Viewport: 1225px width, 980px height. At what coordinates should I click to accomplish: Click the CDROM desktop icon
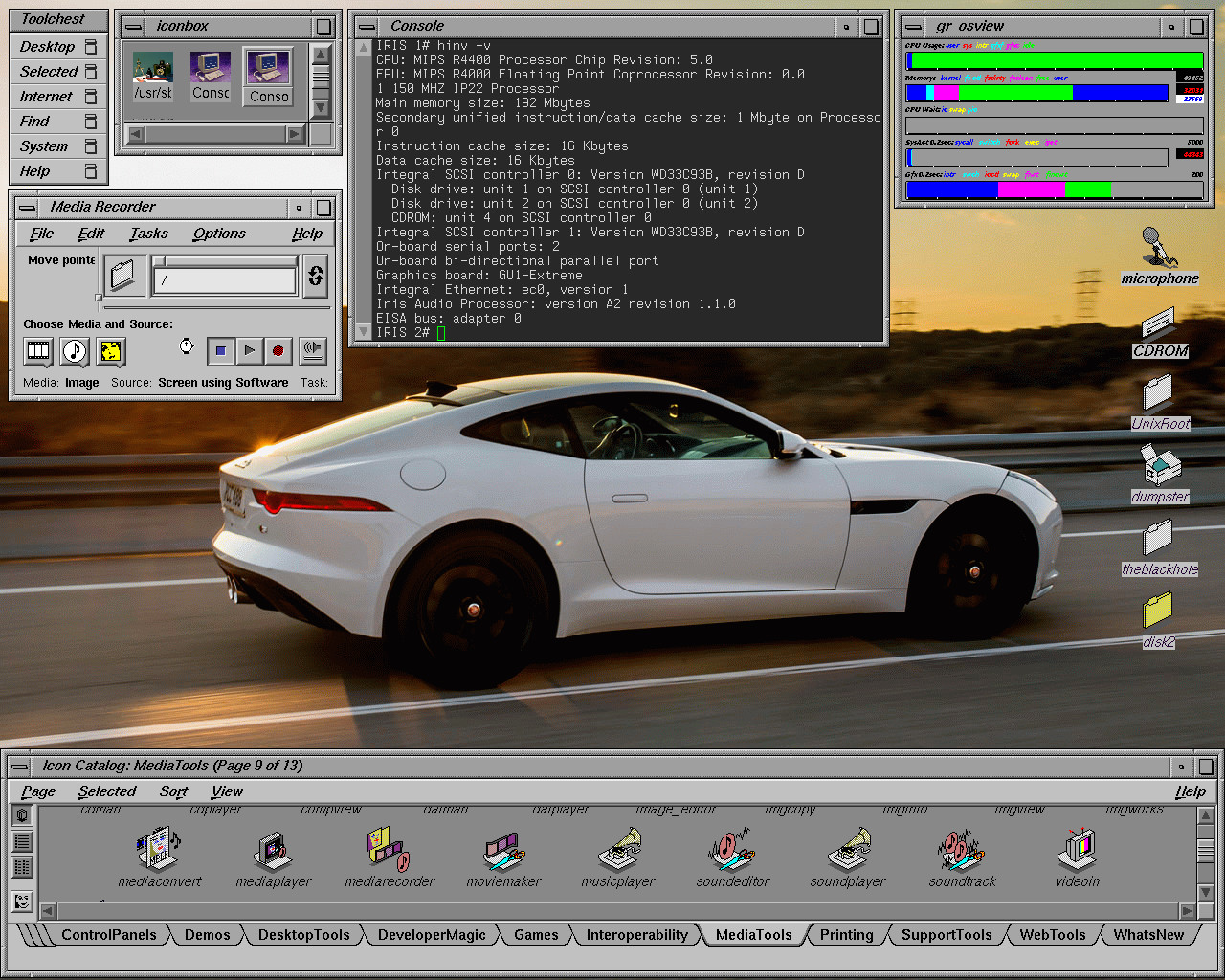1160,323
